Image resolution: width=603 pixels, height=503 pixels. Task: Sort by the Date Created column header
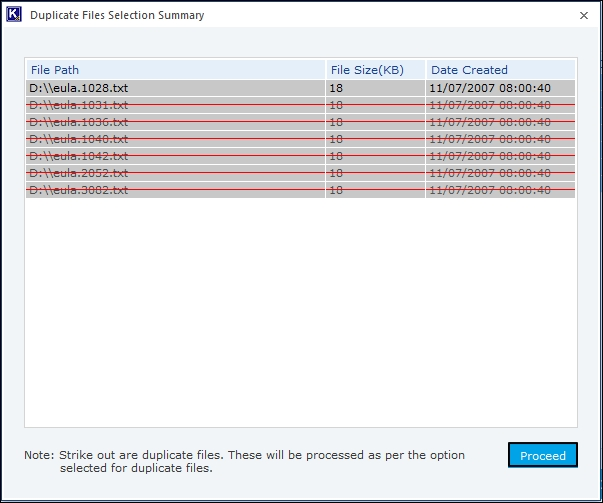point(500,70)
